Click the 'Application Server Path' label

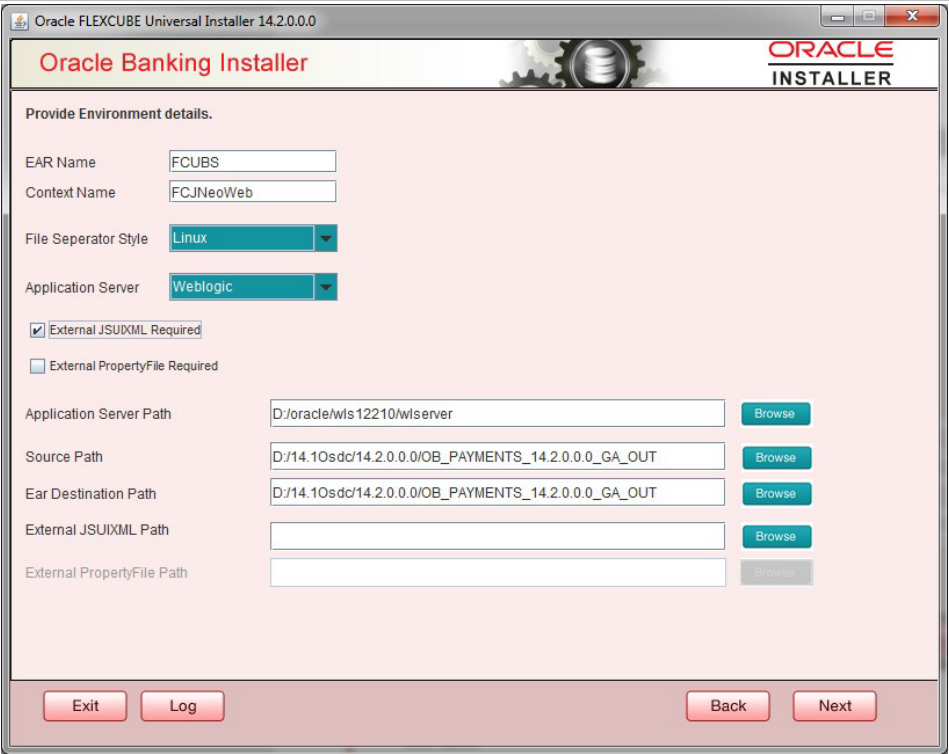(98, 414)
